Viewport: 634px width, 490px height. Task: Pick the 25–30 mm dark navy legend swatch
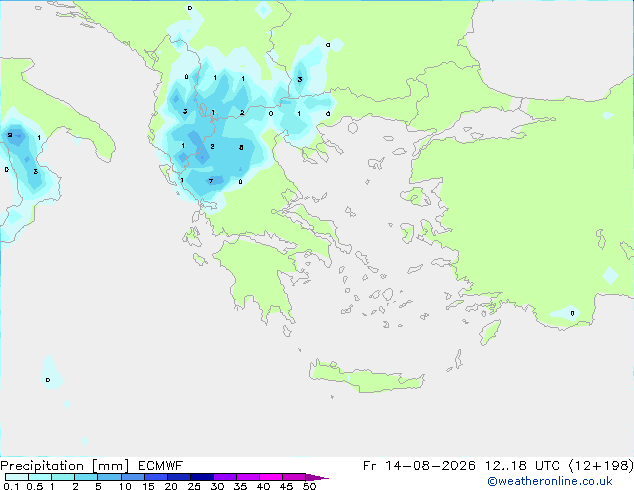(x=201, y=477)
